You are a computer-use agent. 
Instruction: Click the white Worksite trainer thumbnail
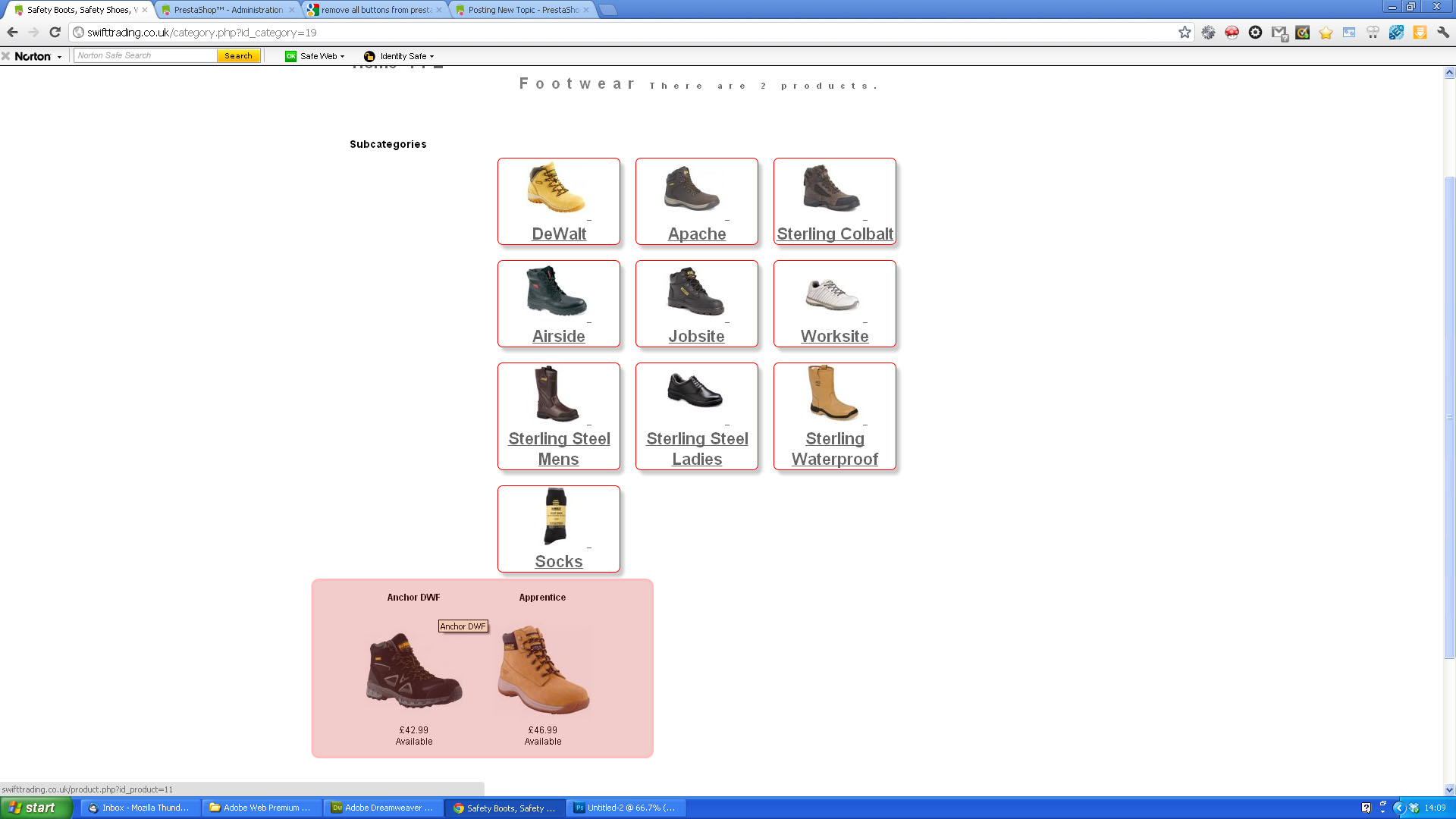coord(832,294)
